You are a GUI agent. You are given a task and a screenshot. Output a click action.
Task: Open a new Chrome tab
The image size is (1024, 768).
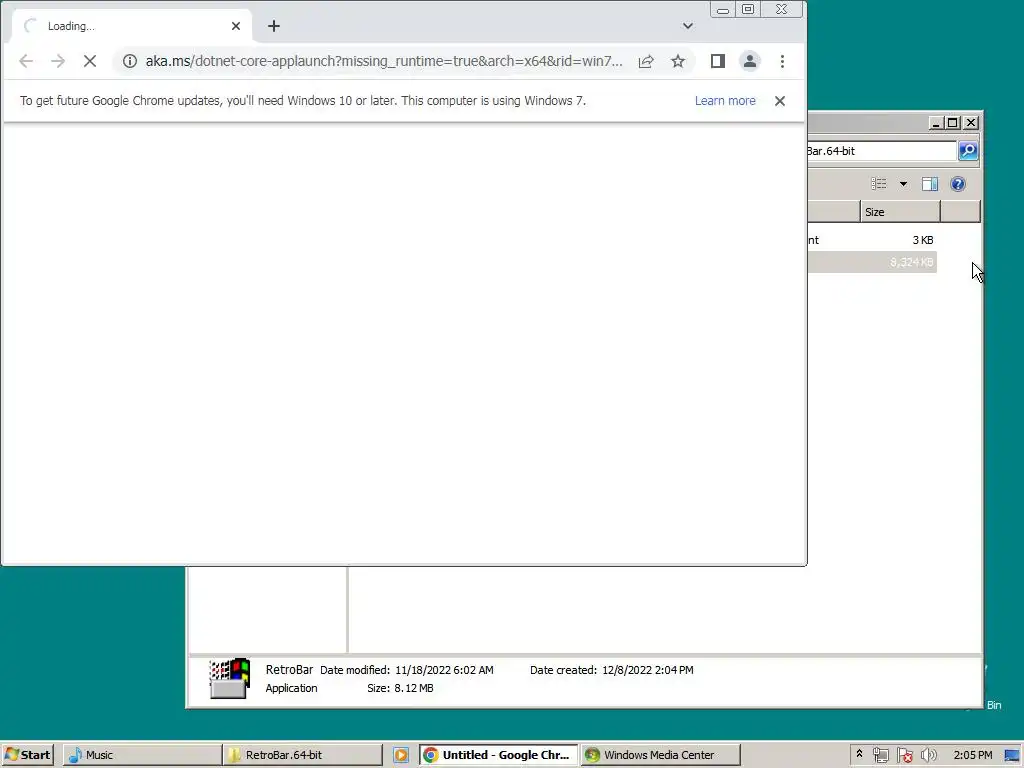274,26
